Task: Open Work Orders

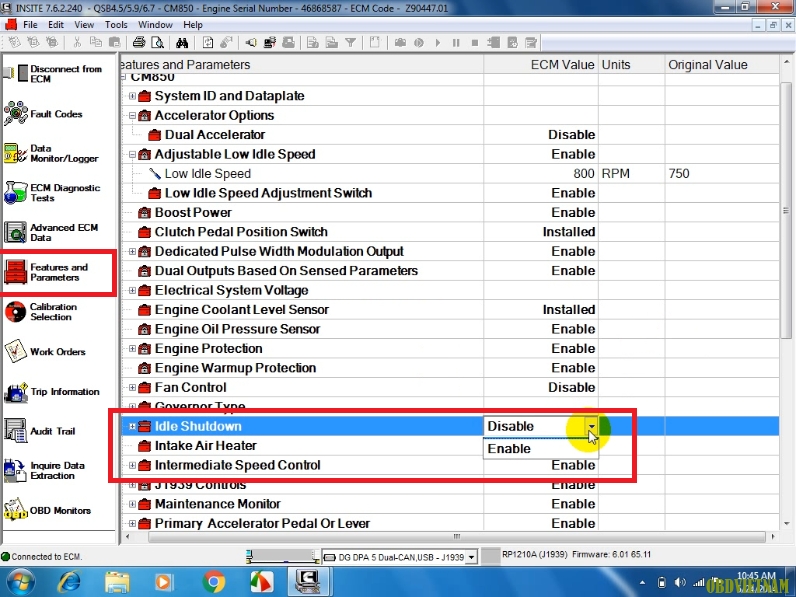Action: (x=45, y=351)
